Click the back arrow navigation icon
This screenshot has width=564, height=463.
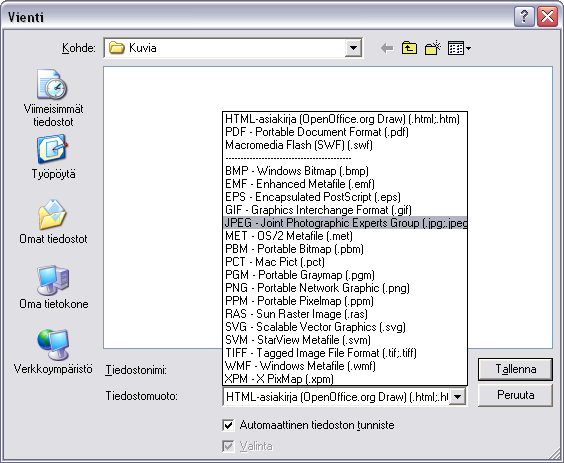coord(387,48)
